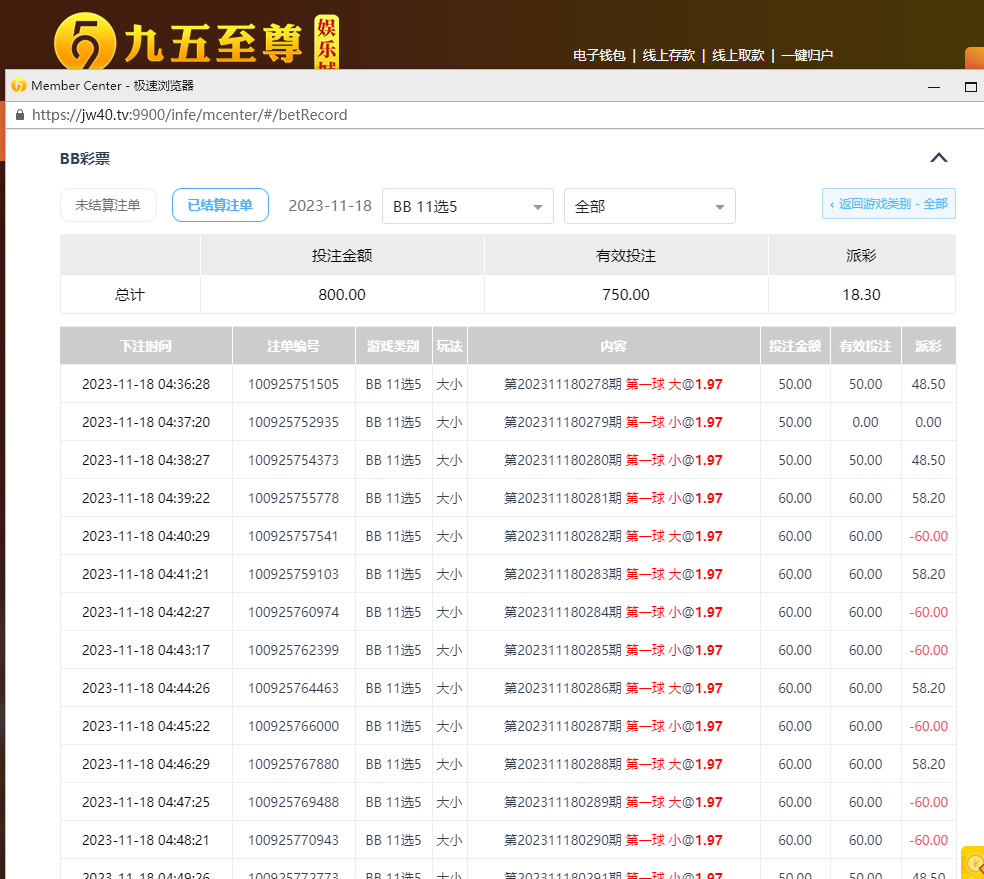The image size is (984, 879).
Task: Click the yellow floating icon at bottom right
Action: [974, 862]
